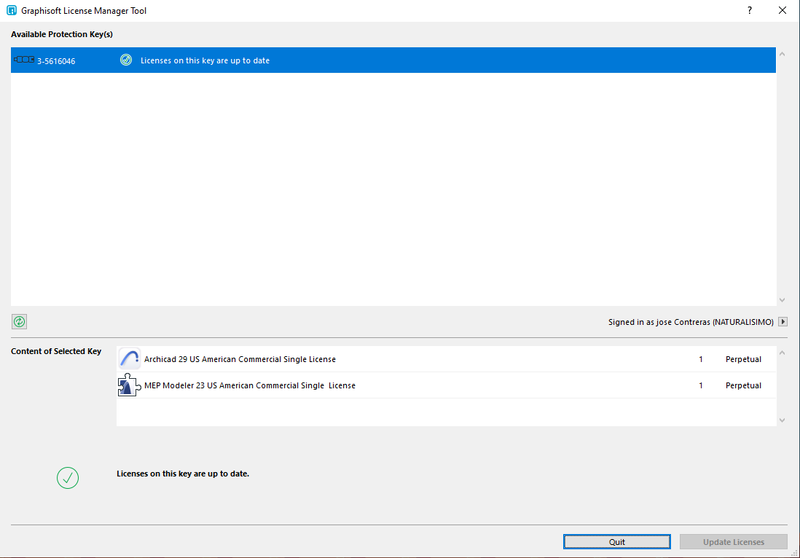Click the large green checkmark status icon
Image resolution: width=800 pixels, height=558 pixels.
click(x=68, y=478)
